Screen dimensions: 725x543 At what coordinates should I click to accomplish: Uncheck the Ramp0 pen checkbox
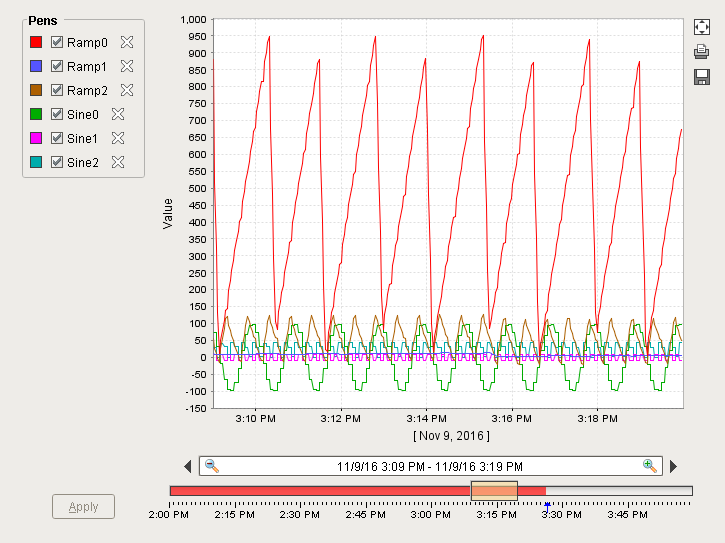57,42
